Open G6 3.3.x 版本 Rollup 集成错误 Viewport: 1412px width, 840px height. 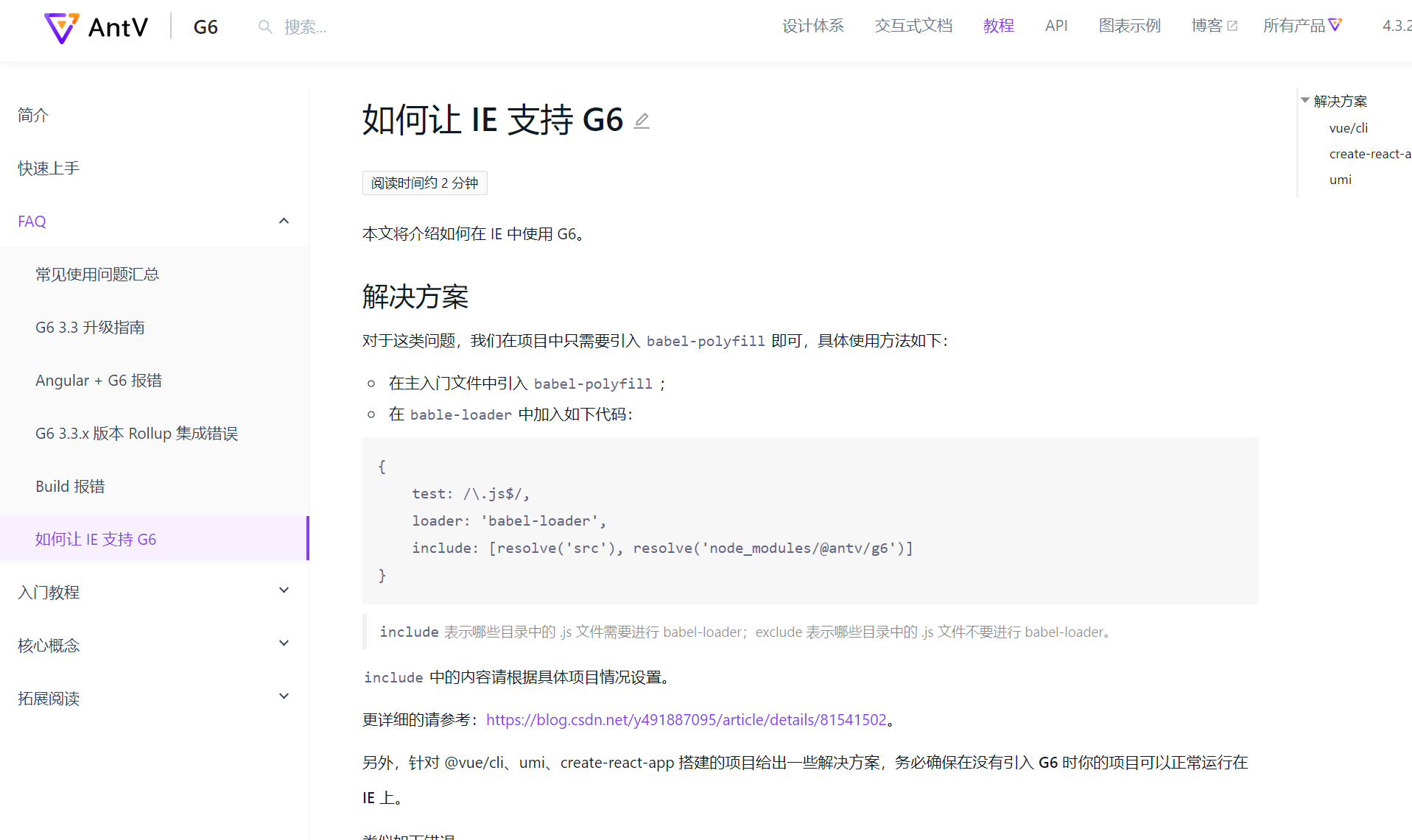point(136,433)
